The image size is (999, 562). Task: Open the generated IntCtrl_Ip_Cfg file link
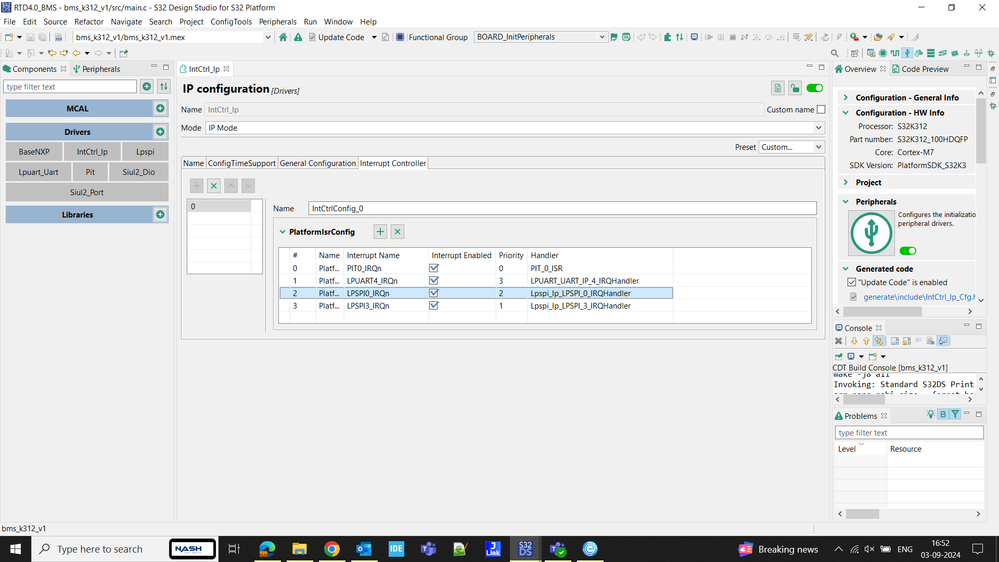pyautogui.click(x=919, y=297)
